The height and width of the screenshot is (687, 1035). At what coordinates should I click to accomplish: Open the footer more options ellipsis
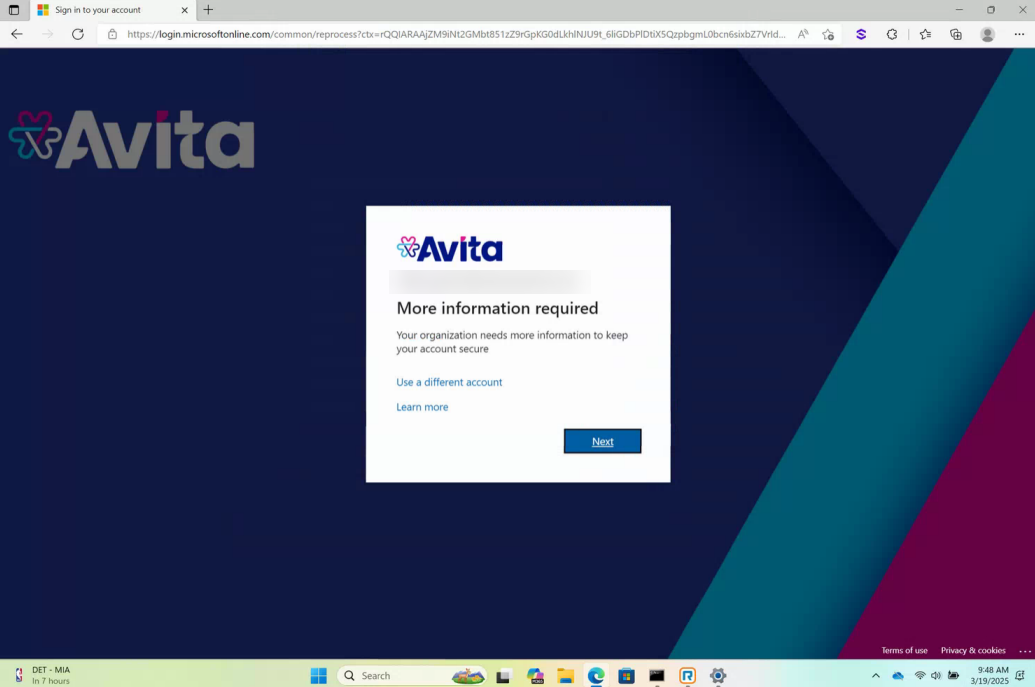pos(1024,651)
